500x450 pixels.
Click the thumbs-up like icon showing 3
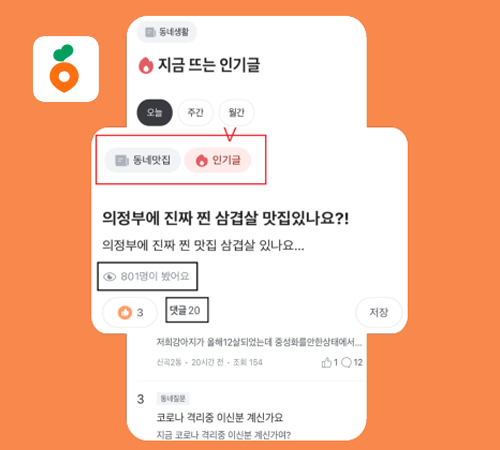click(125, 313)
